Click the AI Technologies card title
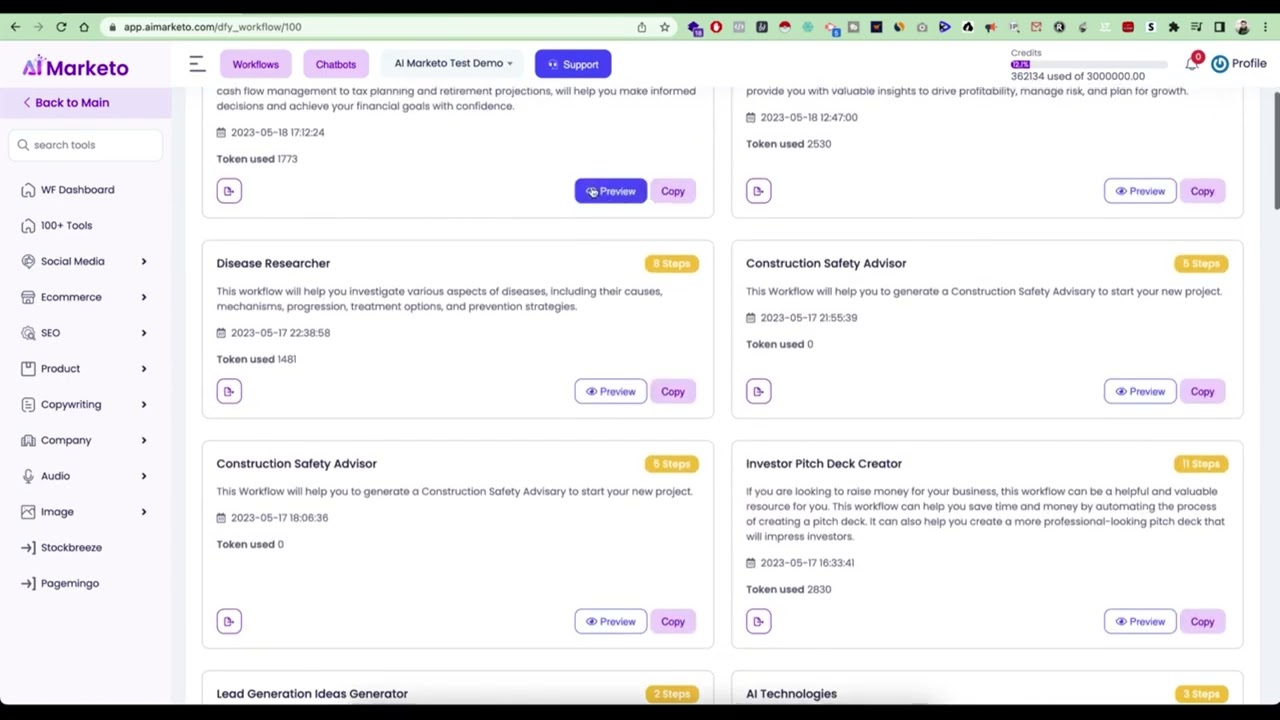1280x720 pixels. click(x=791, y=694)
